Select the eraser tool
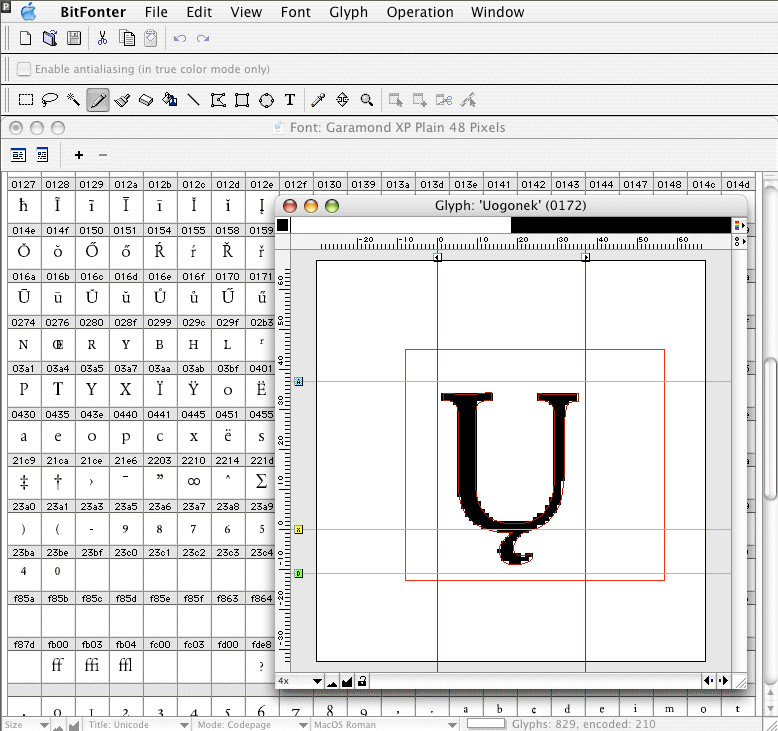 [x=146, y=100]
